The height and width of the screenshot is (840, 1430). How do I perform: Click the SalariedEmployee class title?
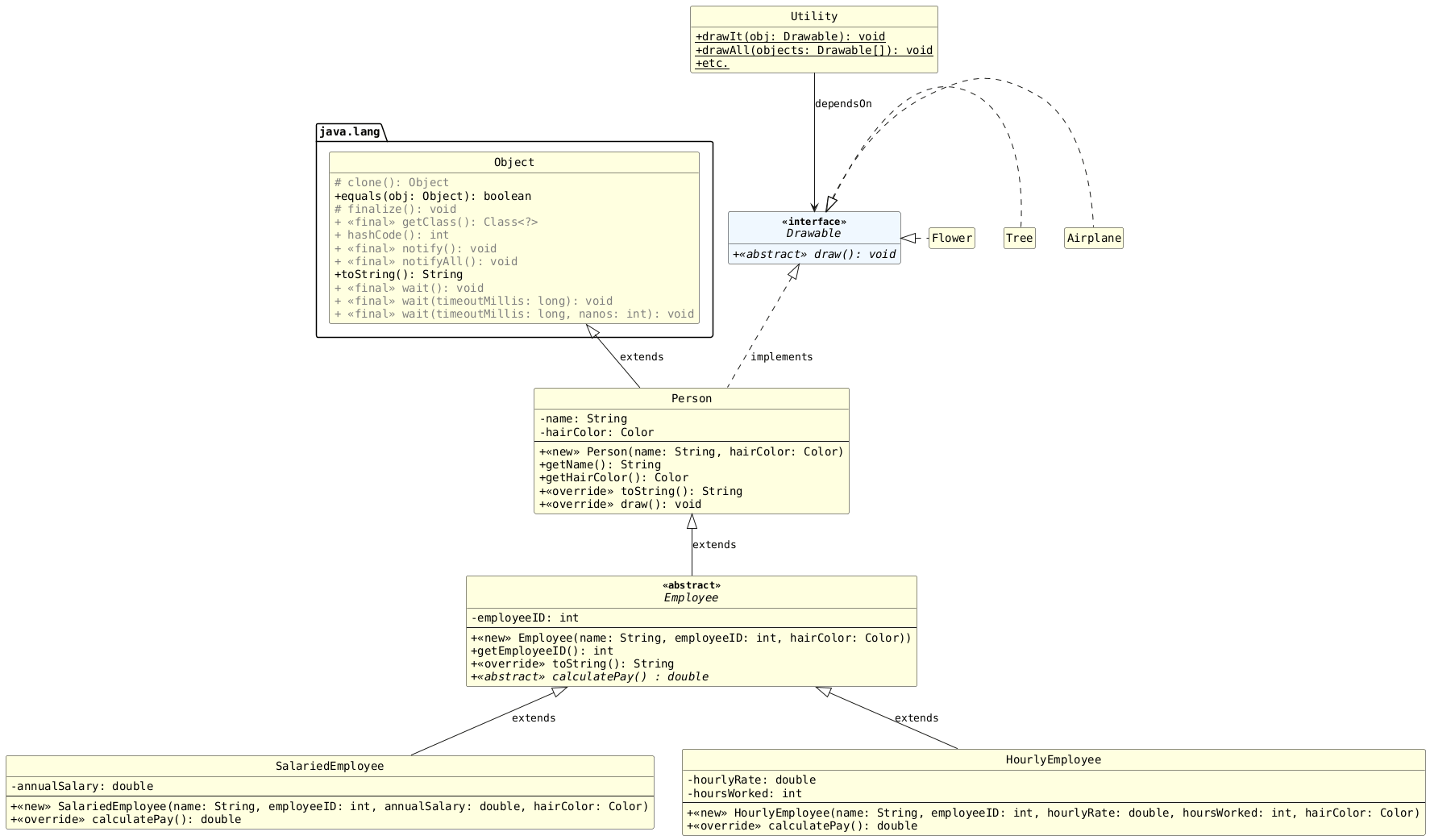[x=329, y=767]
